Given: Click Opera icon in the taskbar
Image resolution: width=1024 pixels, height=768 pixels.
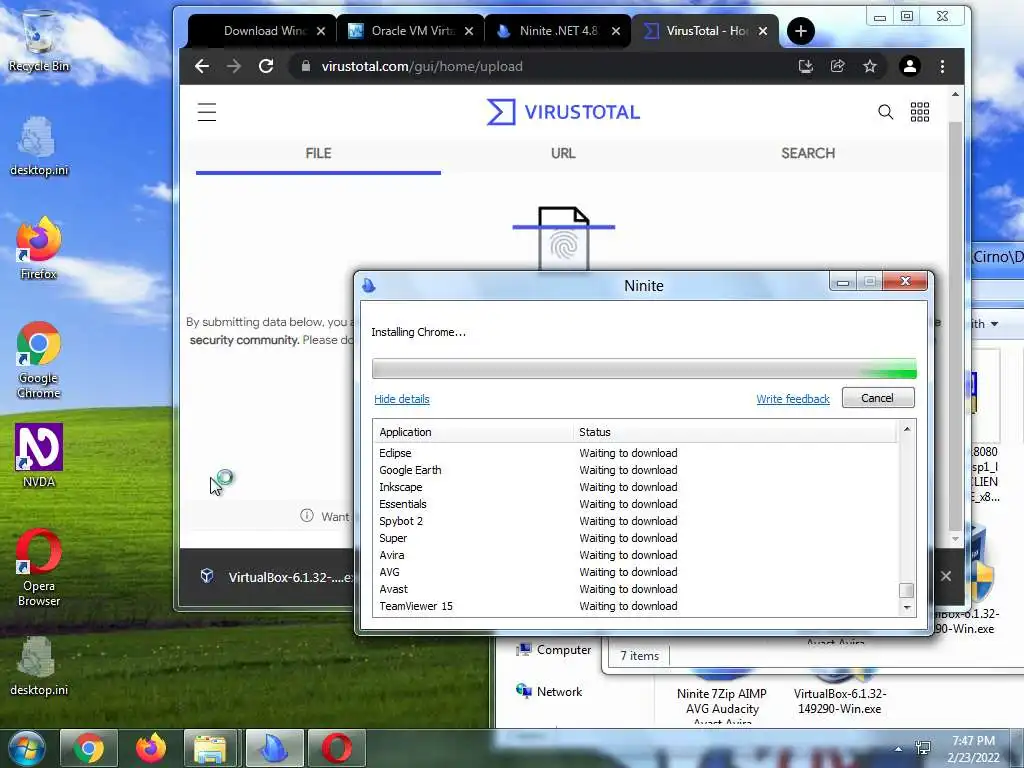Looking at the screenshot, I should pos(336,748).
